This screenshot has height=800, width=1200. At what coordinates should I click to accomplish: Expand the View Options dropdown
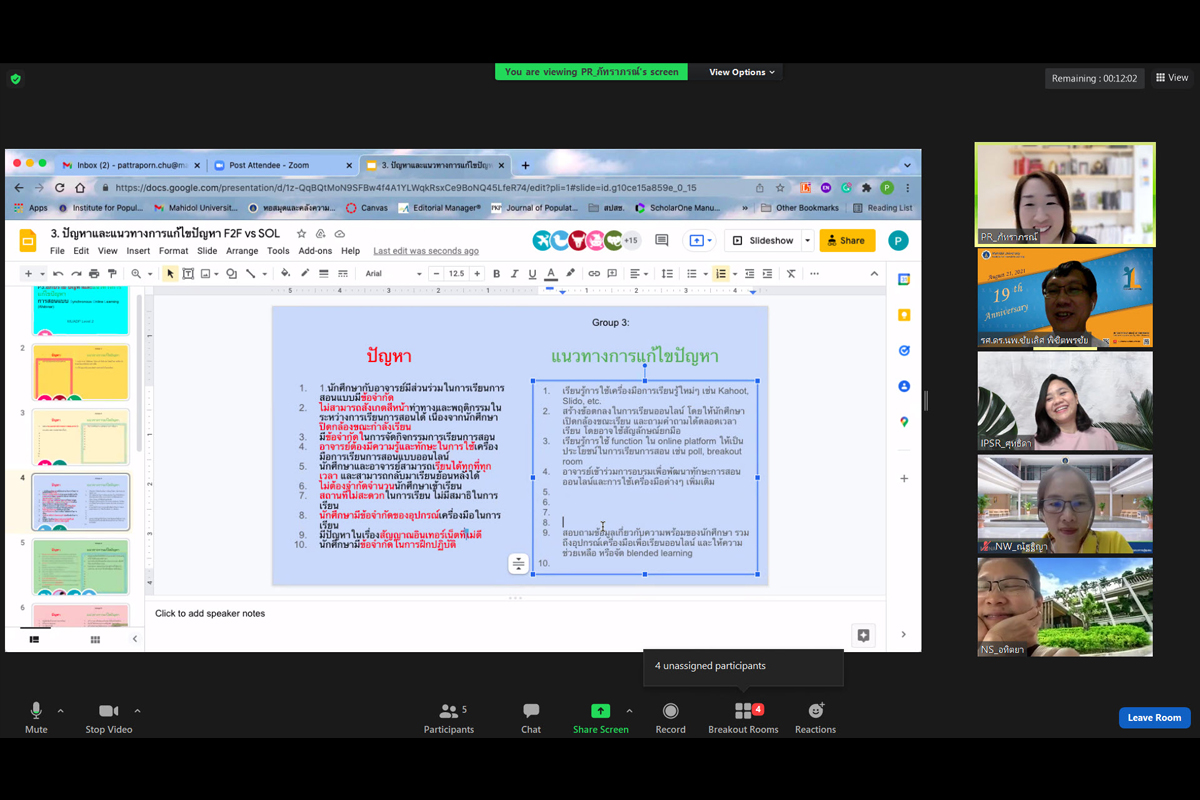tap(742, 72)
